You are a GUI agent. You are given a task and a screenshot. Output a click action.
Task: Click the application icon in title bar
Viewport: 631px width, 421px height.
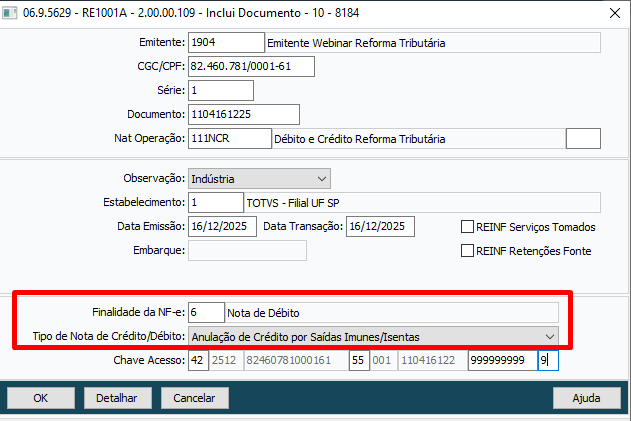click(9, 13)
